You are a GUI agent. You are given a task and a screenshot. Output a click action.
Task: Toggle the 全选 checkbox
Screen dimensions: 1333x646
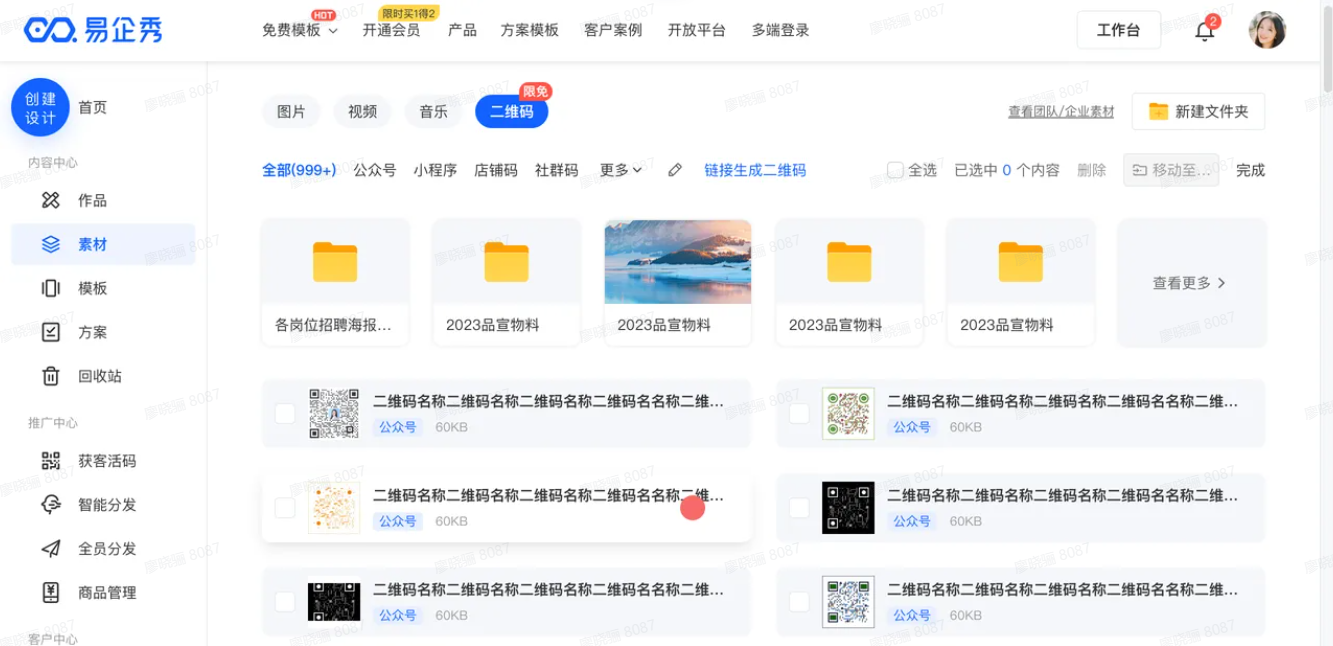895,170
